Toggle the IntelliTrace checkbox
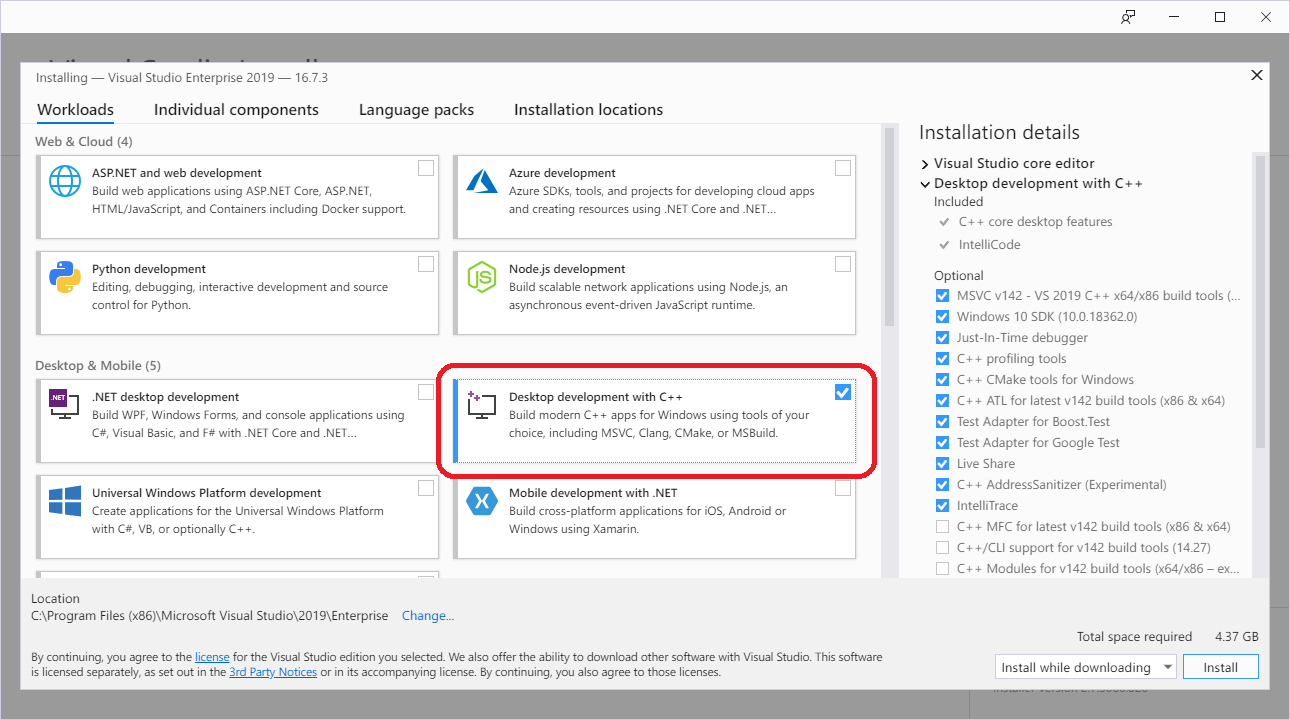1290x720 pixels. (x=942, y=506)
